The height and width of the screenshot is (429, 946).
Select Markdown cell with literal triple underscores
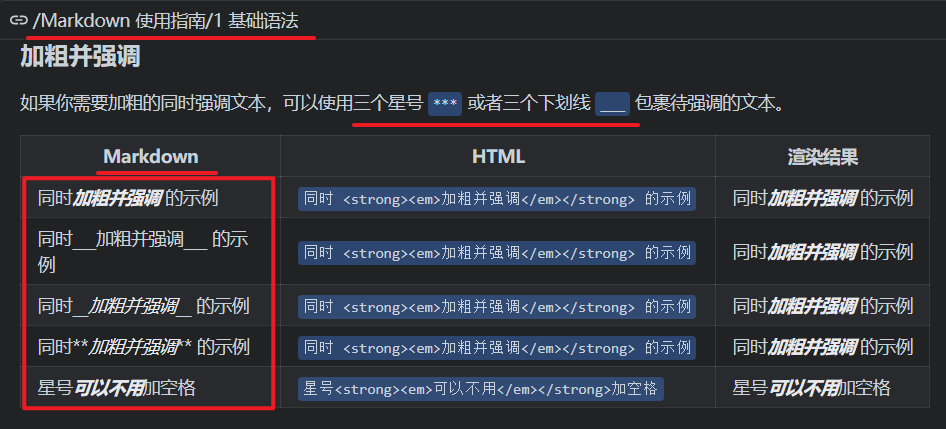point(150,251)
